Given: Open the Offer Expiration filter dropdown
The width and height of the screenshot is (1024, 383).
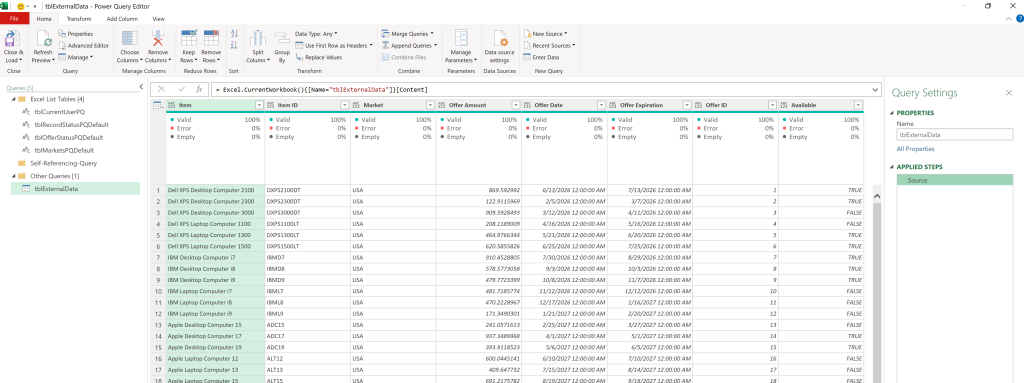Looking at the screenshot, I should 687,105.
